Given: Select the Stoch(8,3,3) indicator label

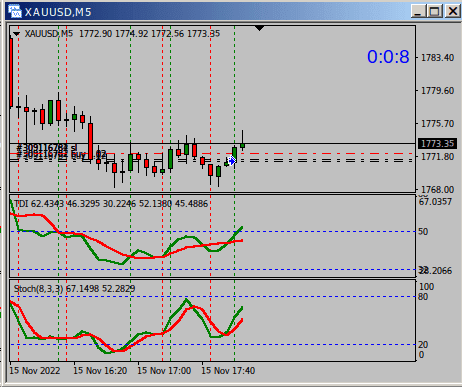Looking at the screenshot, I should [74, 289].
